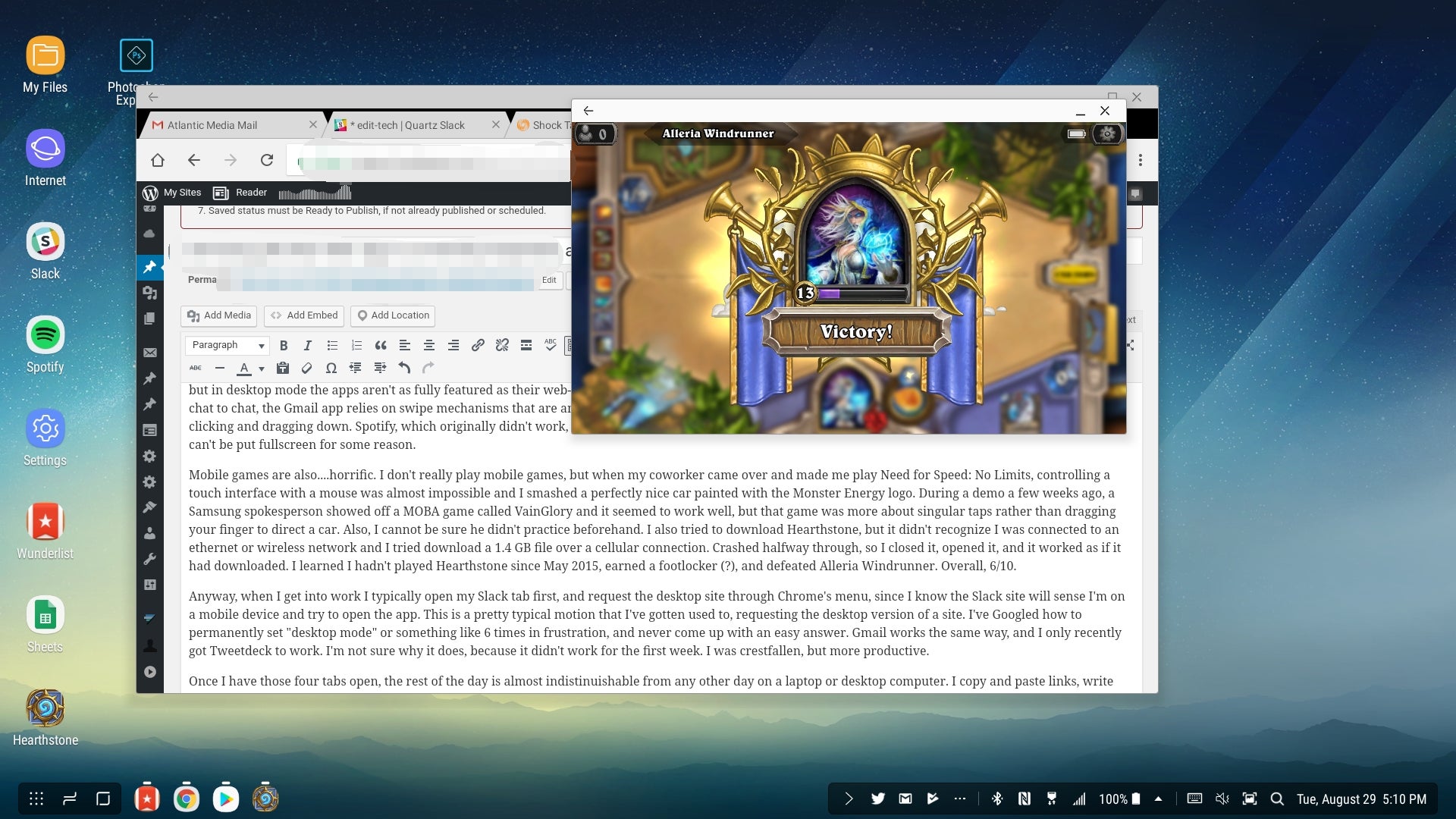Go to the browser home page
The width and height of the screenshot is (1456, 819).
pyautogui.click(x=158, y=160)
